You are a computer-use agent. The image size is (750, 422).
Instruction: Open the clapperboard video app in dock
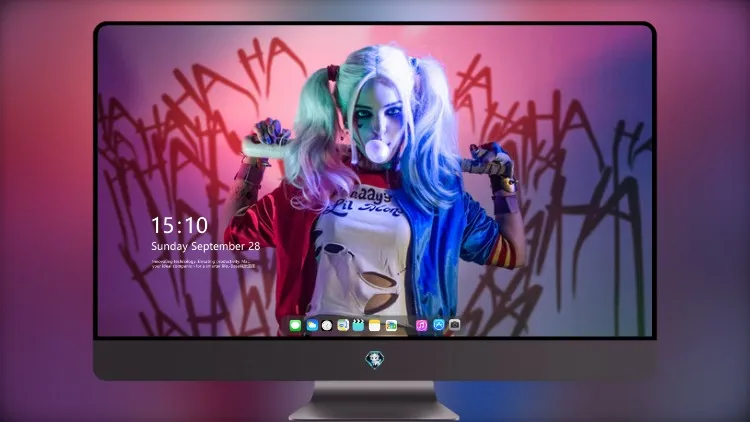click(x=358, y=325)
